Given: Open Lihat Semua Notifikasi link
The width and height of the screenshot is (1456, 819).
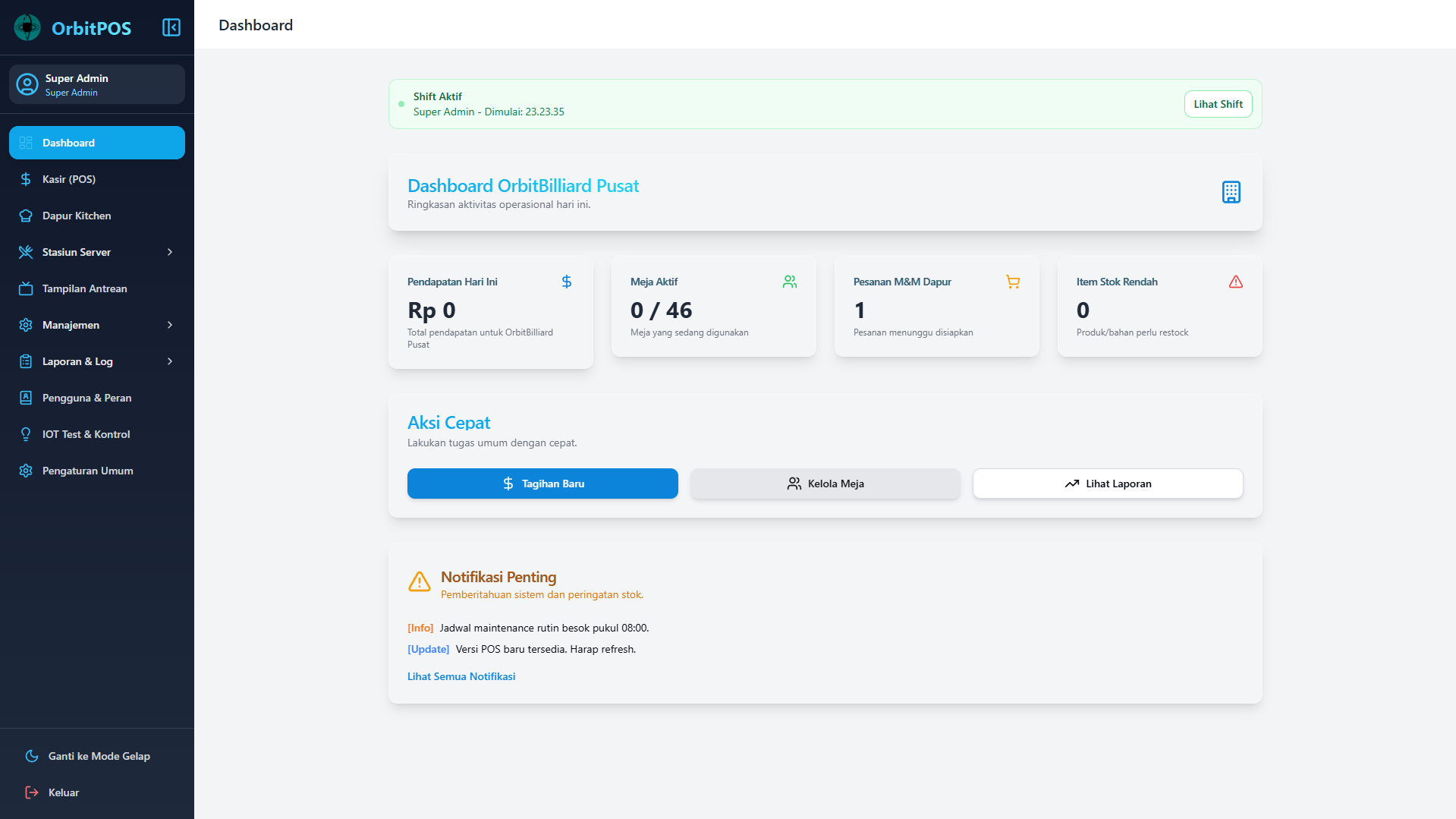Looking at the screenshot, I should (x=461, y=676).
